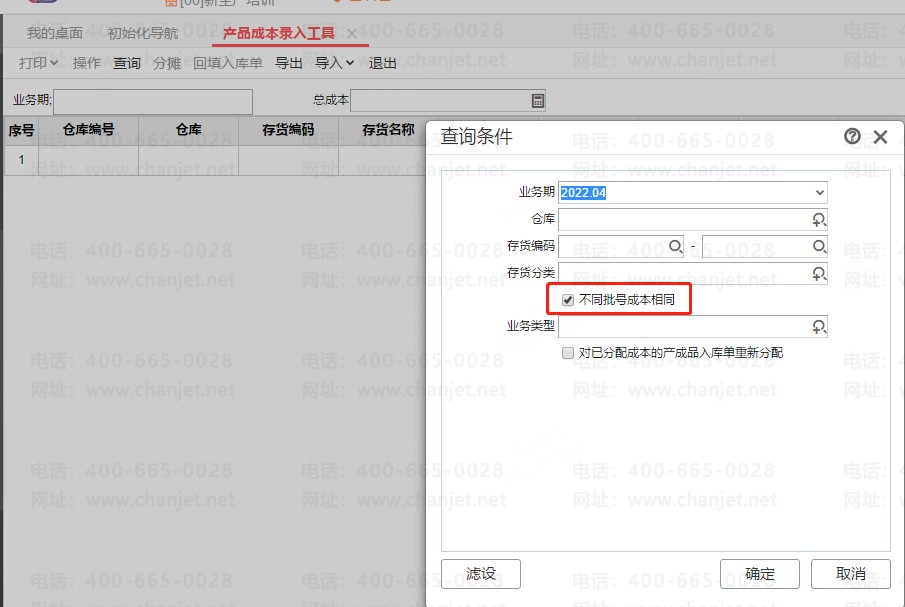Select row number 1 in the table
905x607 pixels.
coord(21,160)
